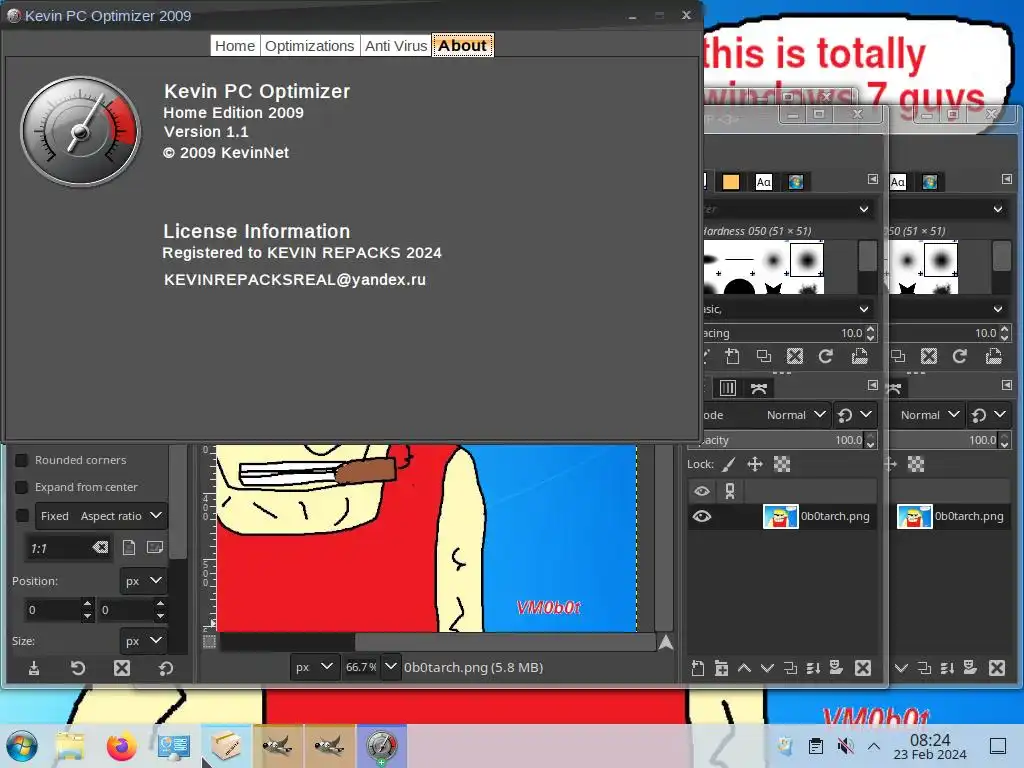Toggle lock position and size in front GIMP
Viewport: 1024px width, 768px height.
755,464
